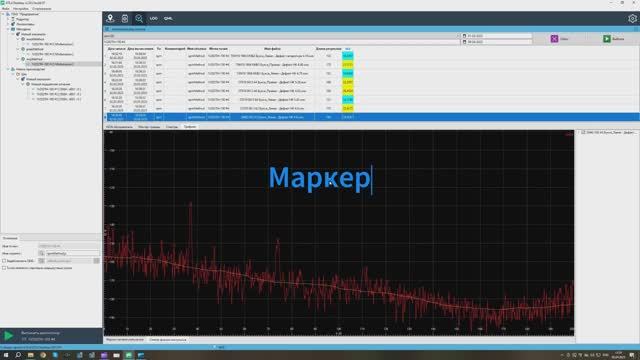Switch to the tab left of Спектры
This screenshot has width=640, height=360.
click(x=149, y=127)
